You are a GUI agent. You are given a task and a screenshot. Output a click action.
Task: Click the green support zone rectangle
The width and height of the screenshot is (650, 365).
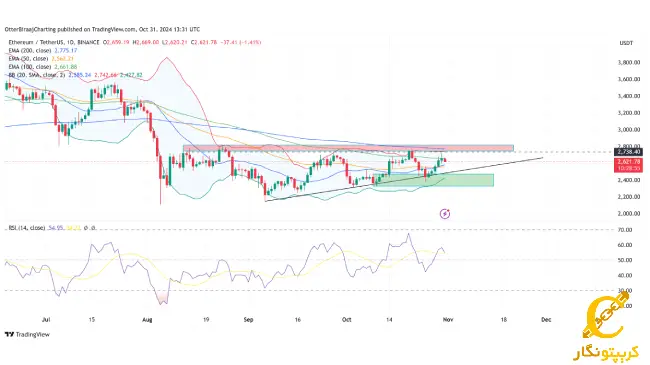[x=433, y=180]
